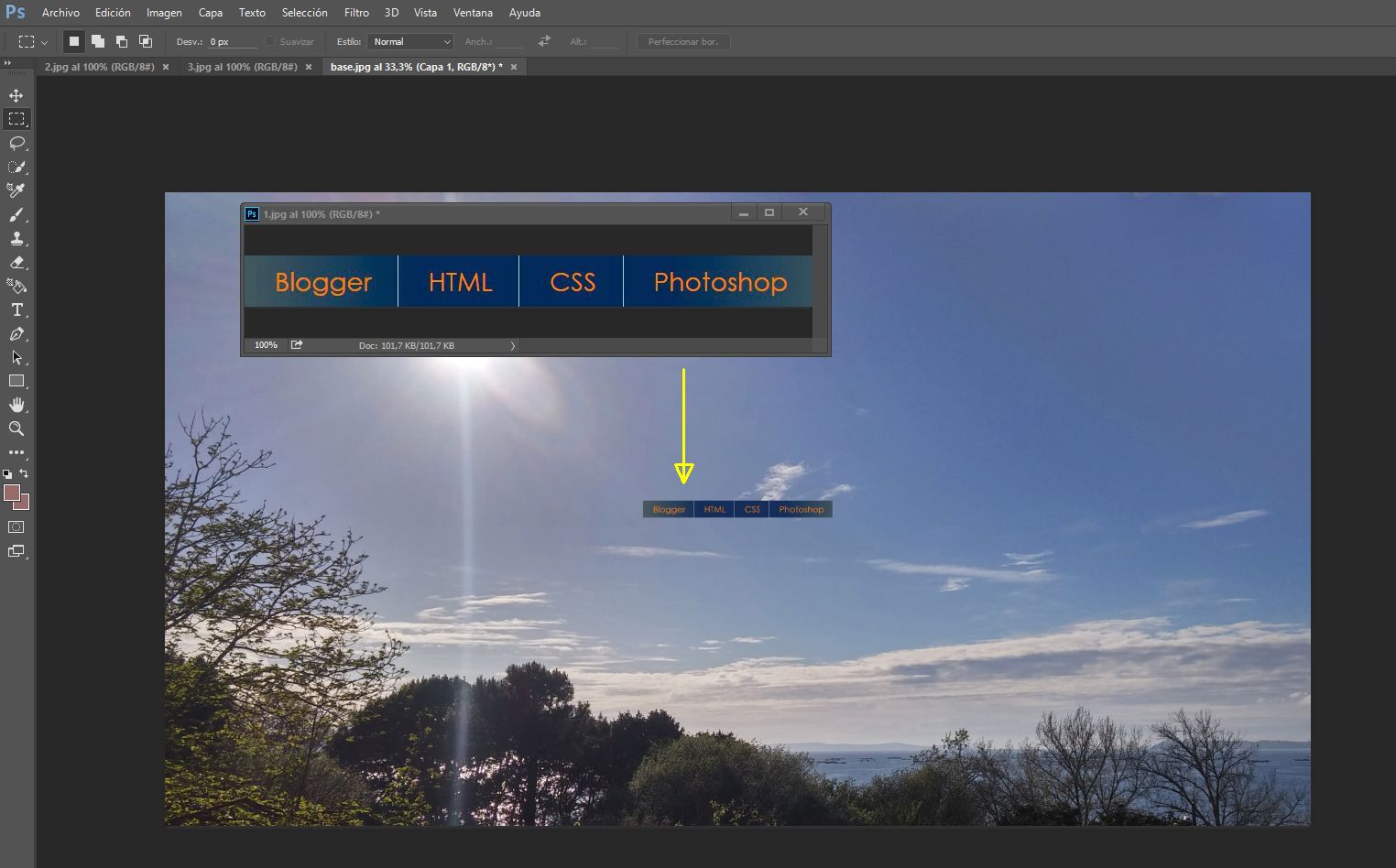The width and height of the screenshot is (1396, 868).
Task: Open the Texto menu
Action: (x=252, y=13)
